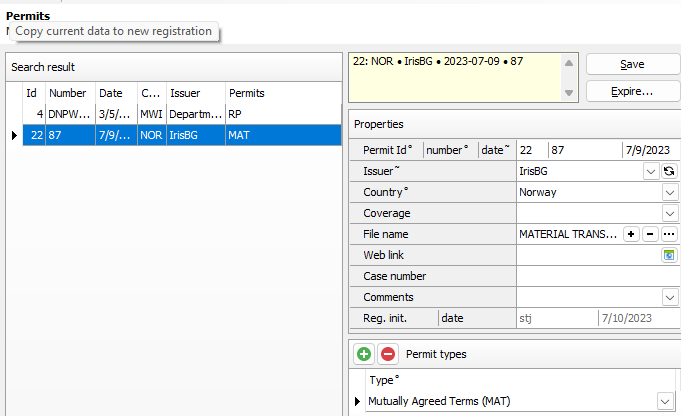Screen dimensions: 681x416
Task: Sort by the Date column header
Action: pyautogui.click(x=116, y=93)
